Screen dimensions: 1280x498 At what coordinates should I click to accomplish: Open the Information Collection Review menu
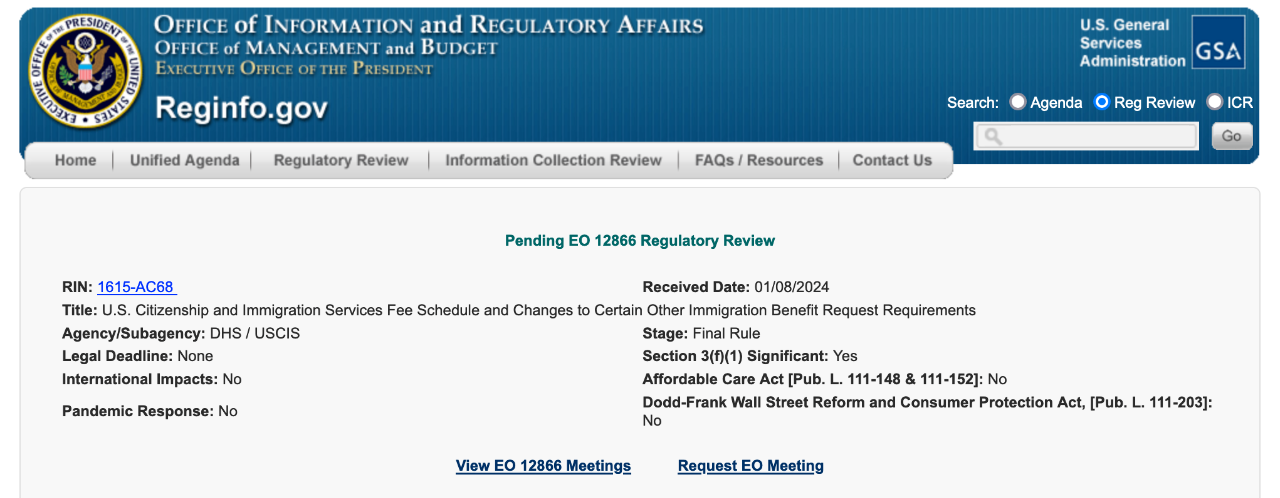click(553, 160)
